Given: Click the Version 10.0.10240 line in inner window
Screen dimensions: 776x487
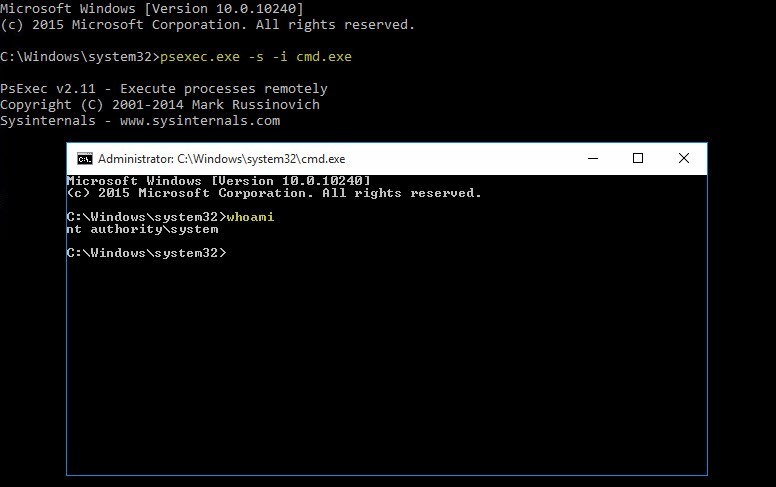Looking at the screenshot, I should [x=218, y=181].
